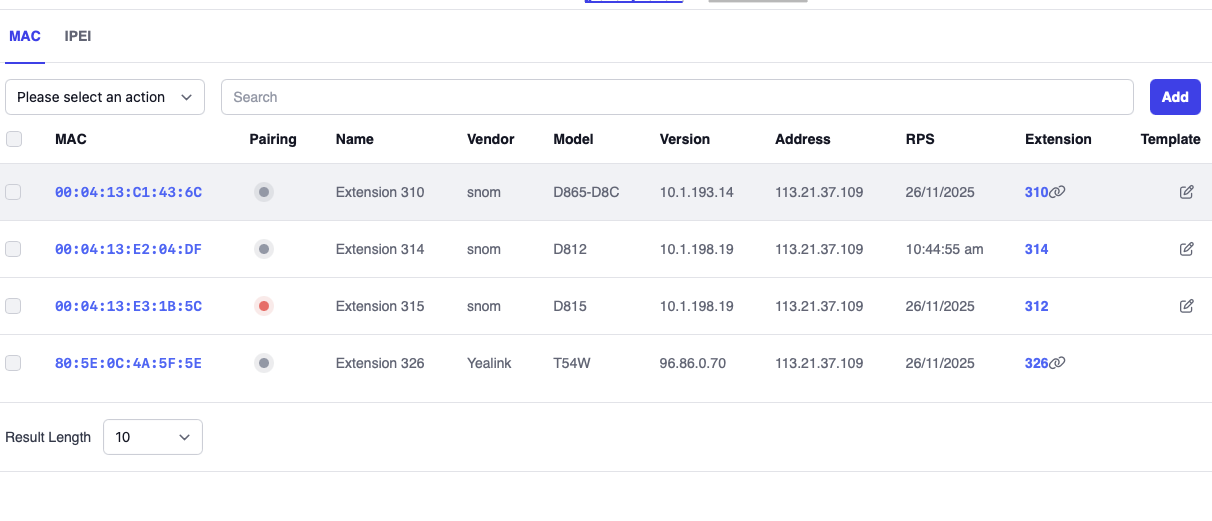Toggle the select-all checkbox in table header
Screen dimensions: 1212x521
[14, 139]
